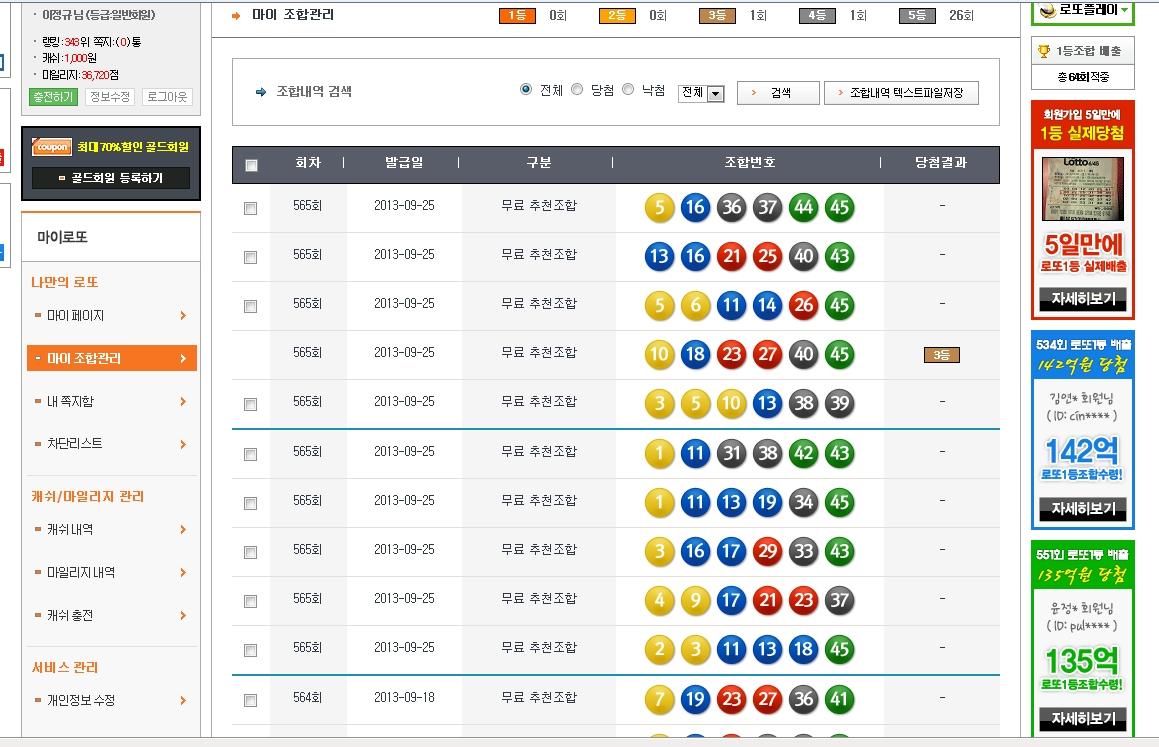
Task: Open 마일리지 내역 from sidebar
Action: (80, 573)
